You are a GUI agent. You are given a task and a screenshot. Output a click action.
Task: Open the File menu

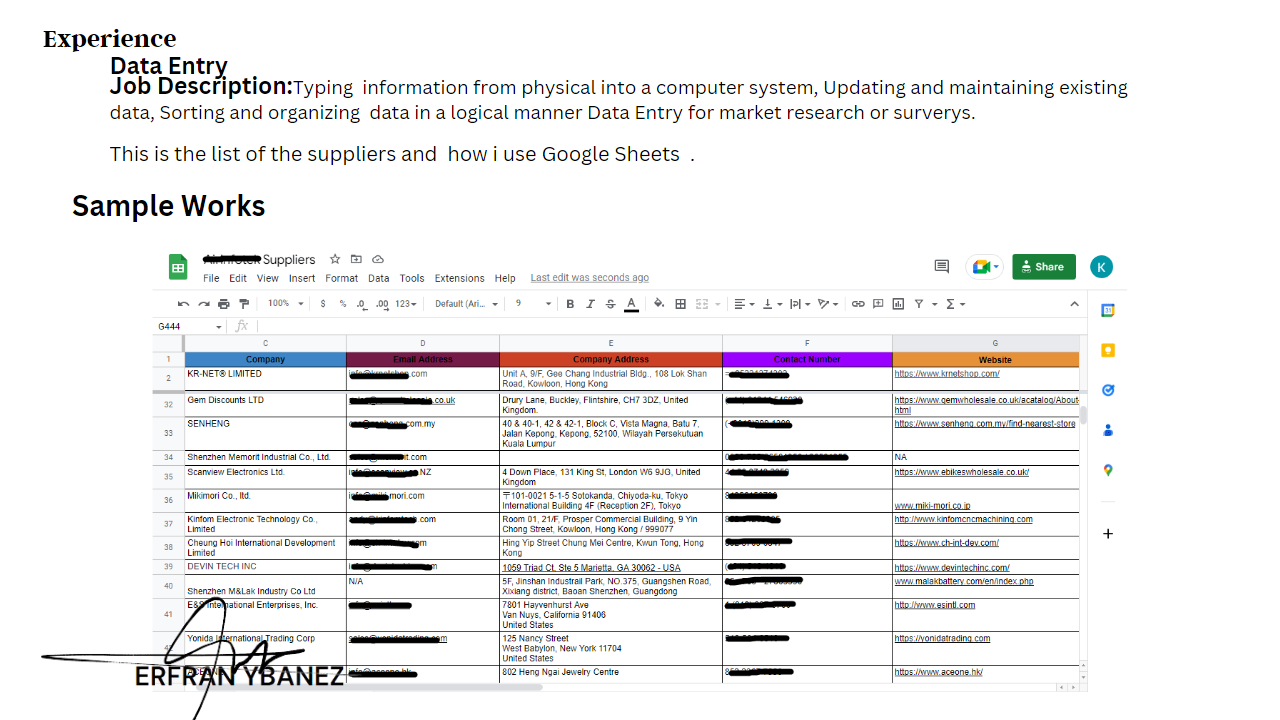click(x=211, y=278)
